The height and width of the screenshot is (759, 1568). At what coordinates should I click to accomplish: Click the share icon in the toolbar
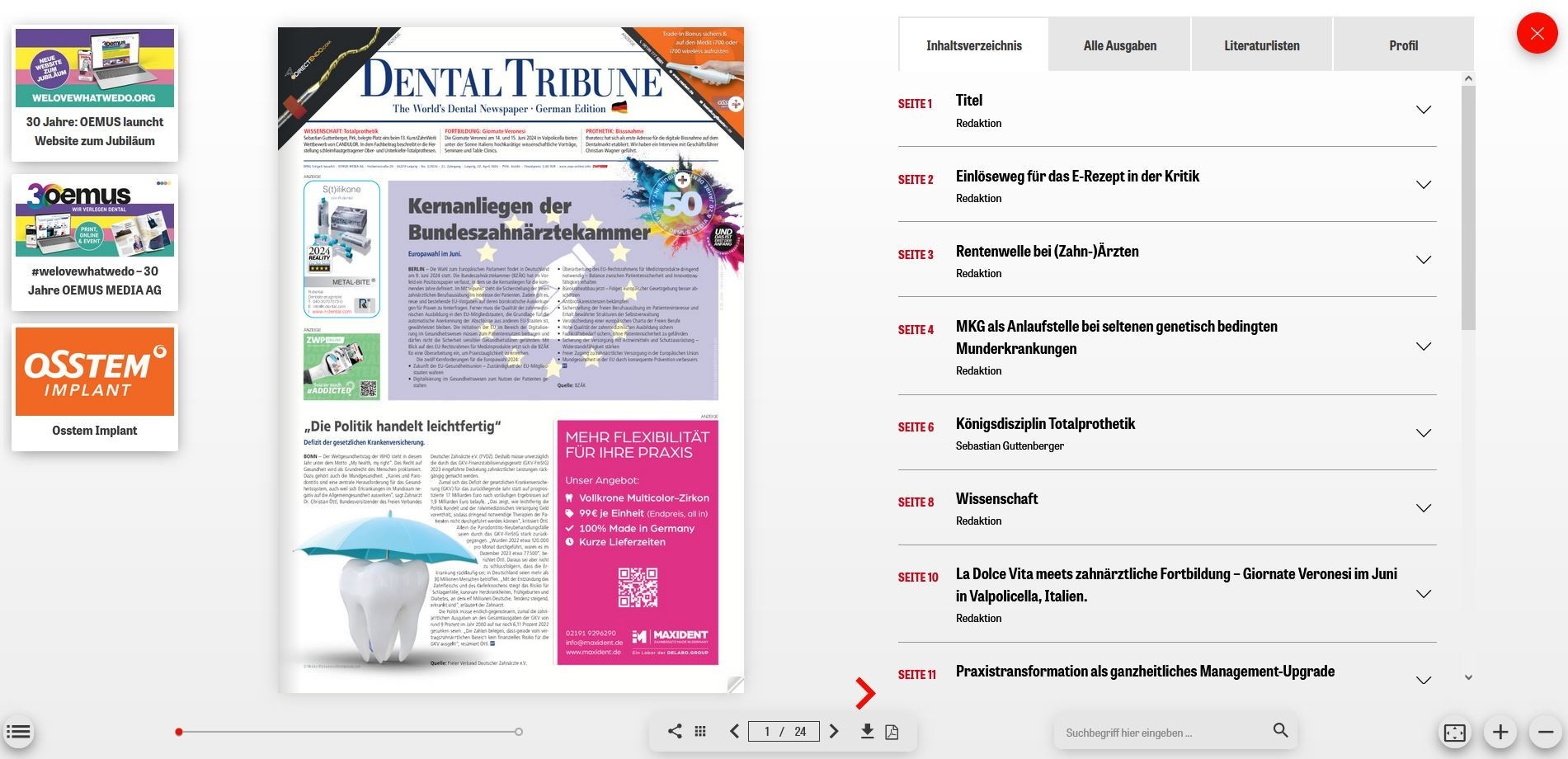pos(675,731)
